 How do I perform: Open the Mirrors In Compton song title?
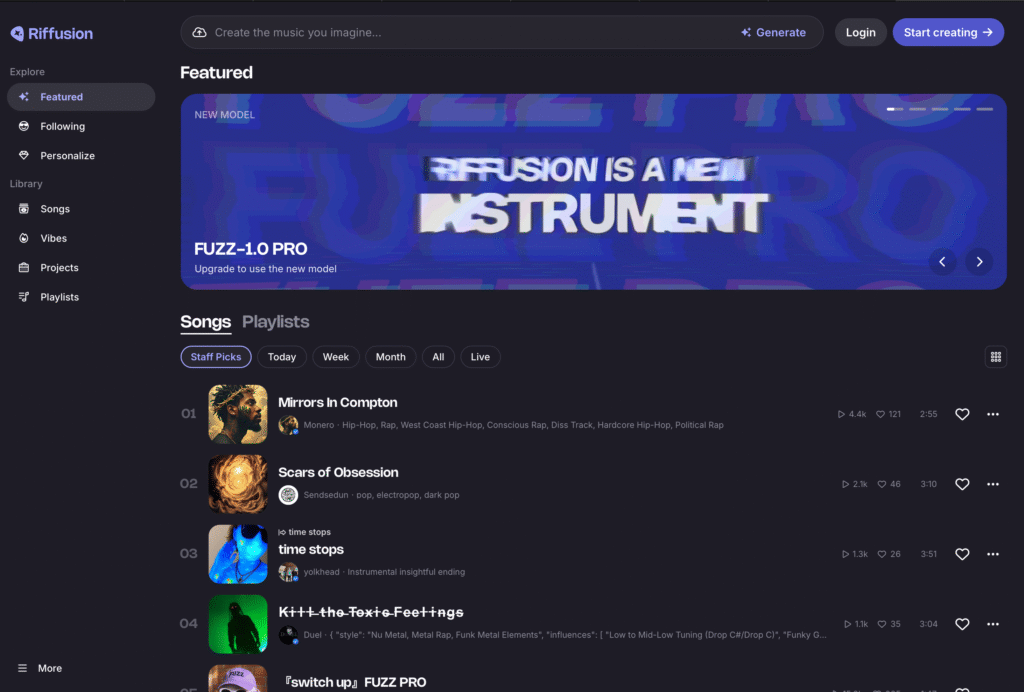click(338, 403)
